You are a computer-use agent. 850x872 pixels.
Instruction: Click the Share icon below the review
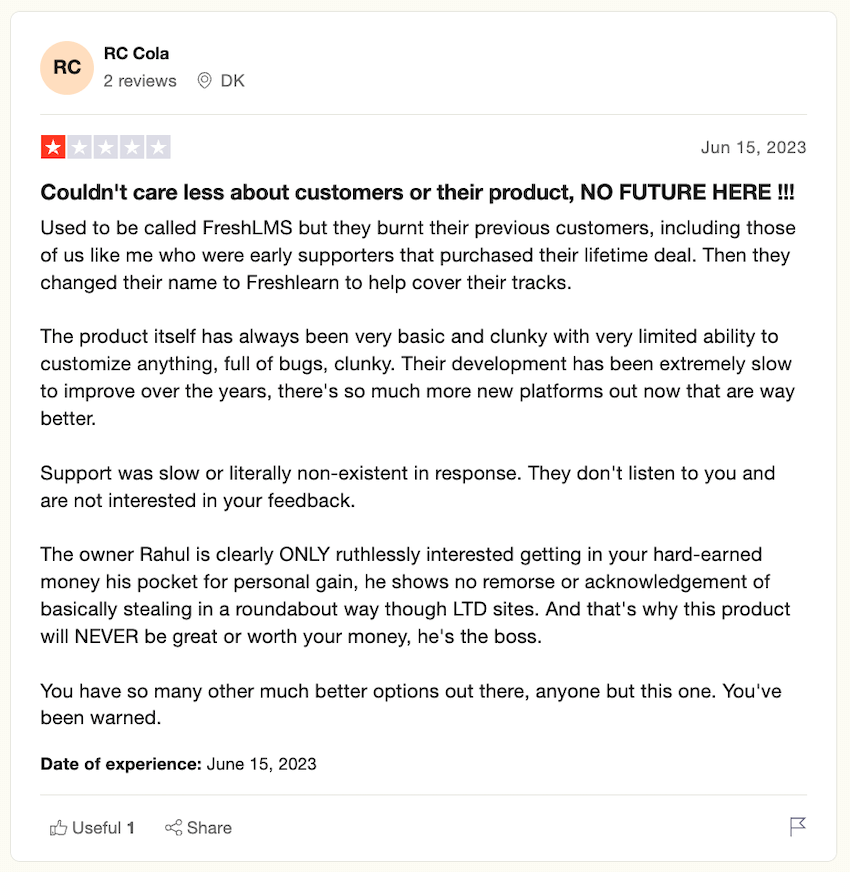pos(175,827)
